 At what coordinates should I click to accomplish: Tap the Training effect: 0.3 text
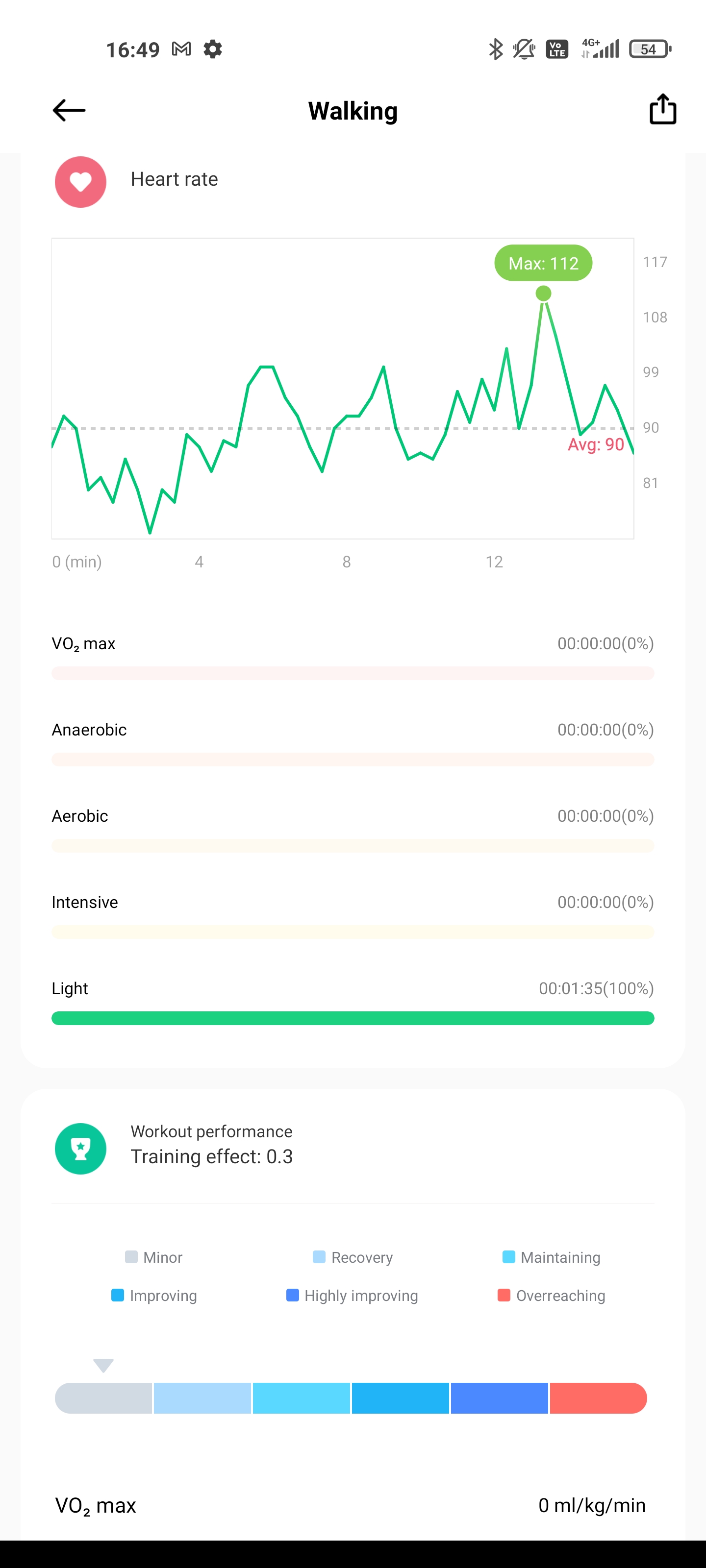coord(211,1156)
